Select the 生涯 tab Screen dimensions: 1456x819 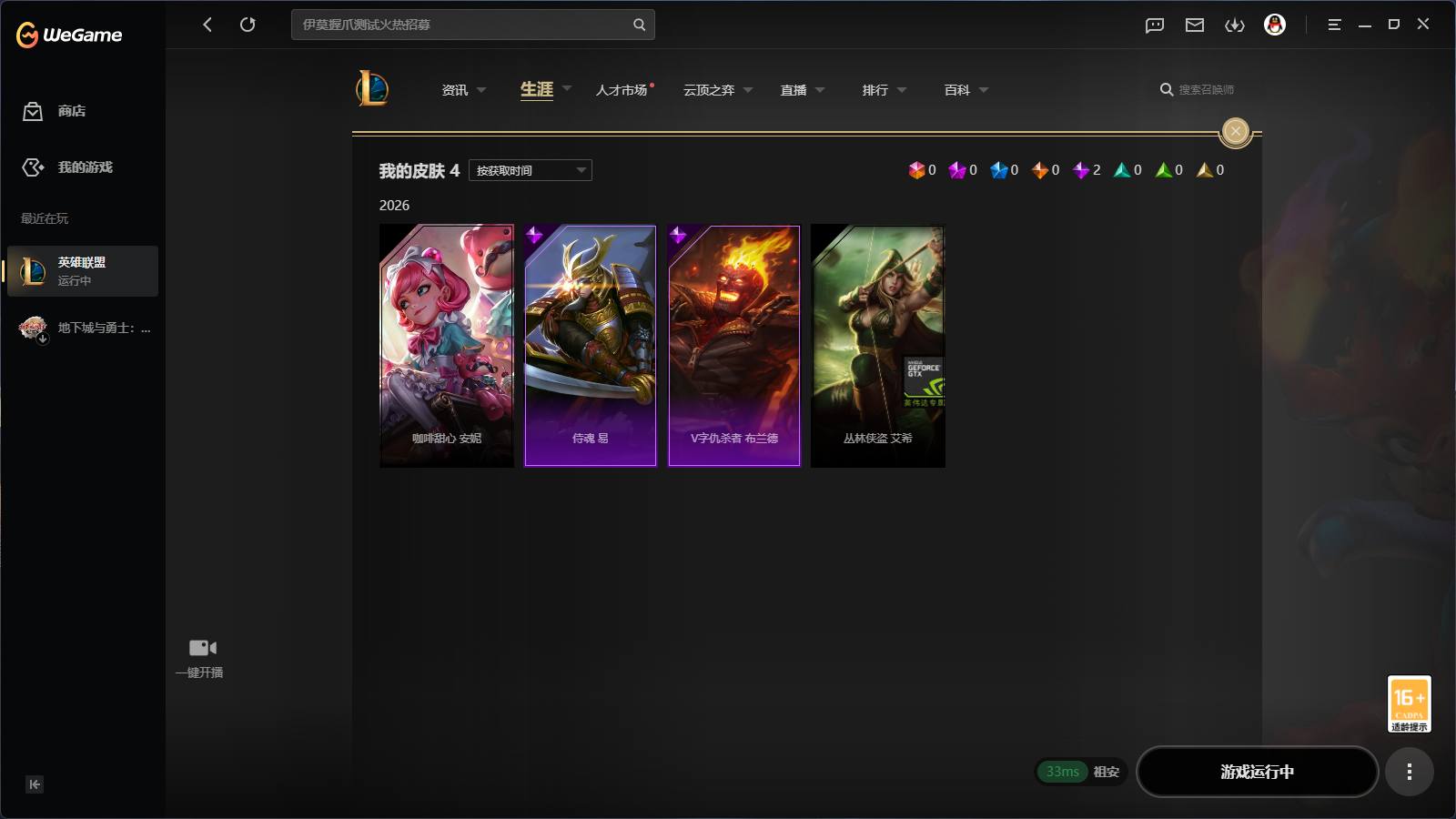pyautogui.click(x=537, y=89)
